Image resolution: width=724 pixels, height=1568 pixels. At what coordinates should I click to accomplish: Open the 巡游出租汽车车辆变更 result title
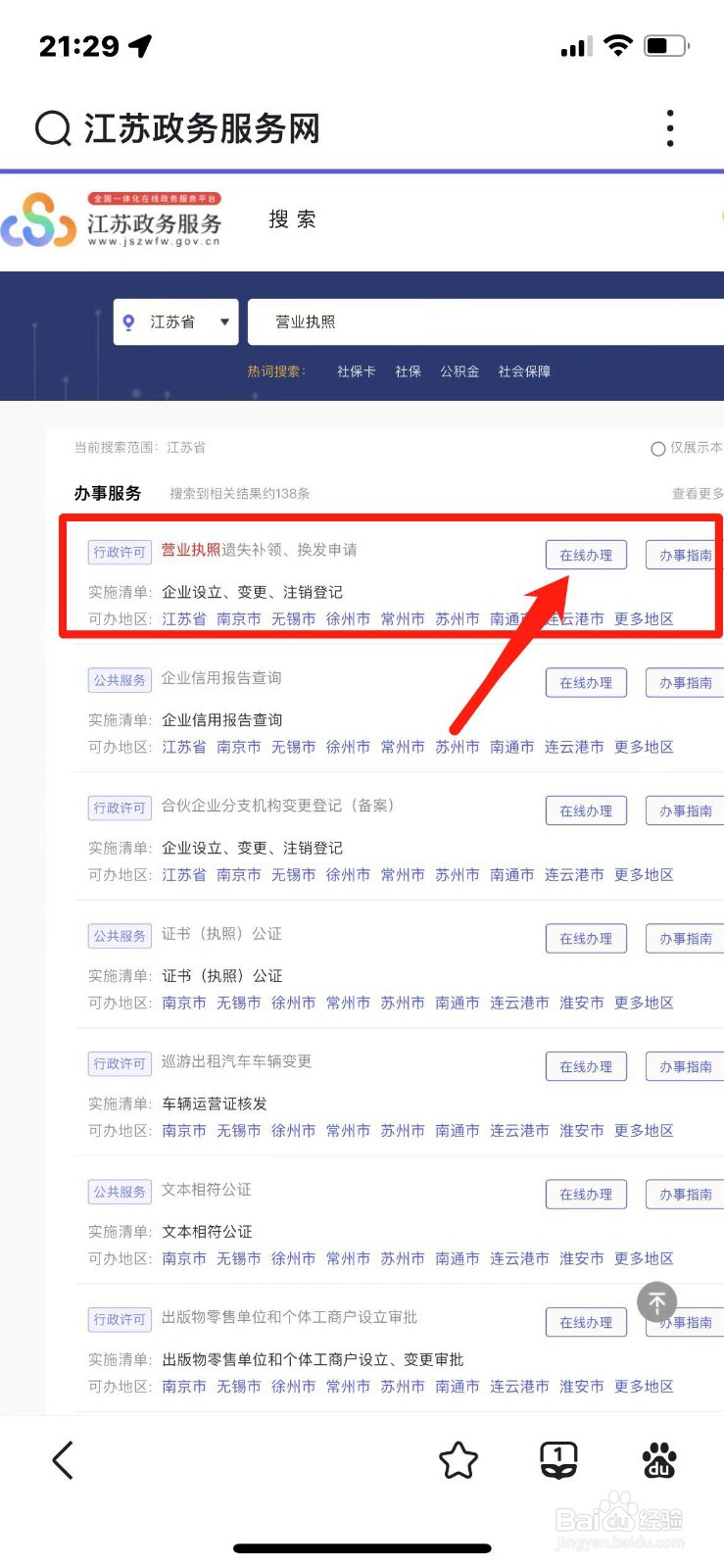236,1061
